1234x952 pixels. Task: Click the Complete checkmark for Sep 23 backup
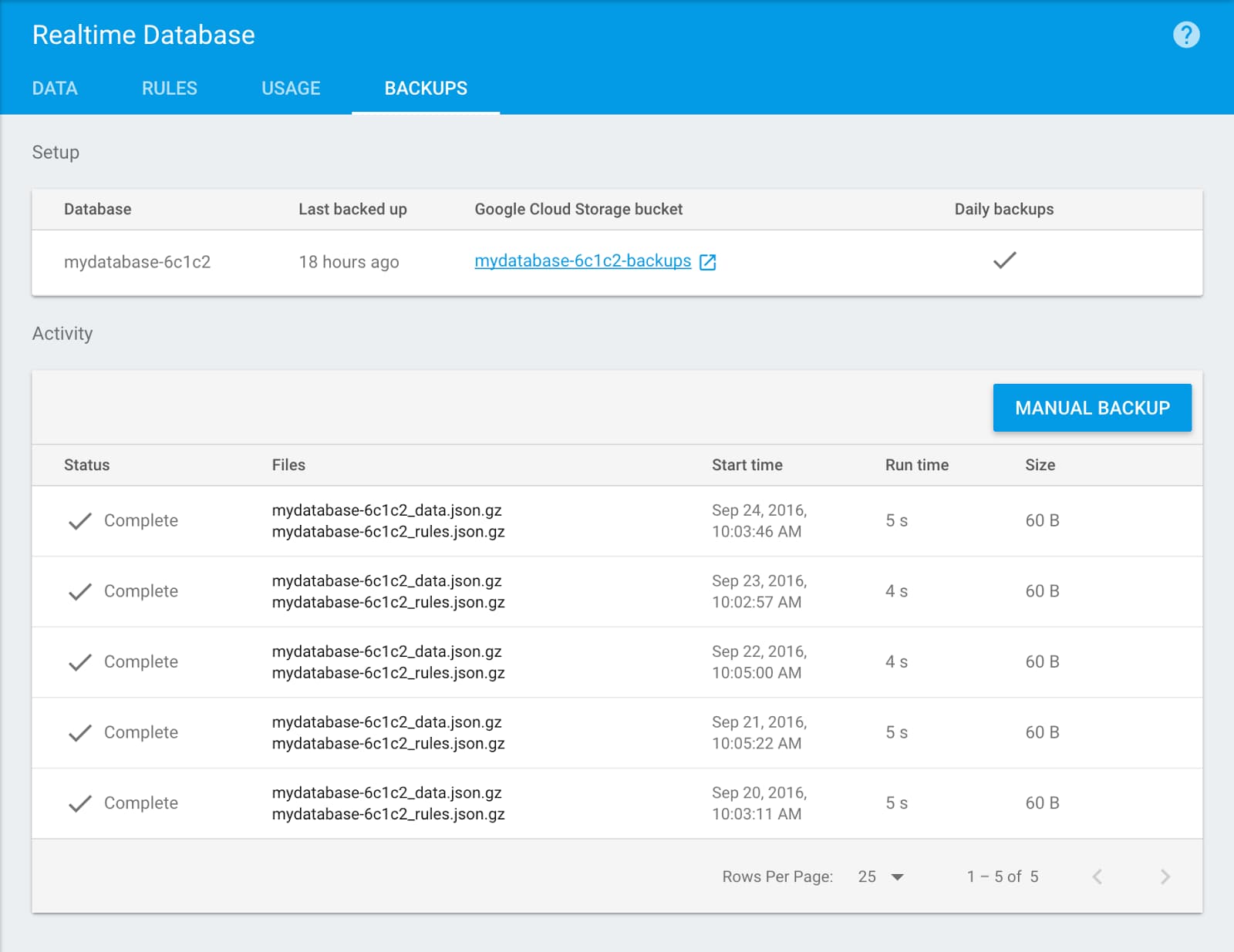[x=80, y=591]
